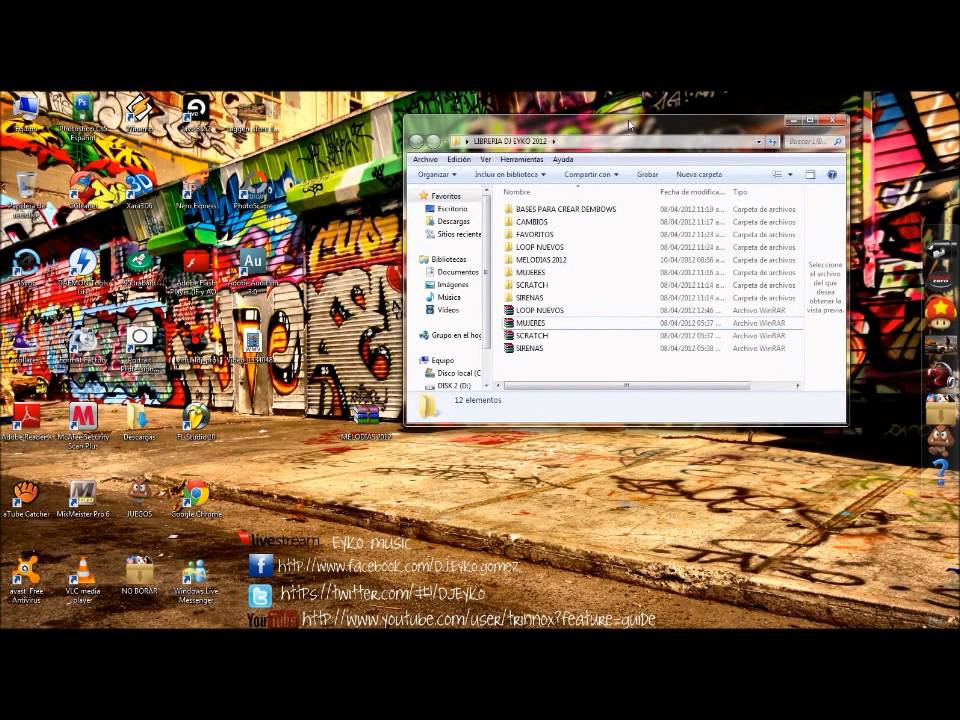The width and height of the screenshot is (960, 720).
Task: Open the Descargas desktop folder
Action: (x=140, y=422)
